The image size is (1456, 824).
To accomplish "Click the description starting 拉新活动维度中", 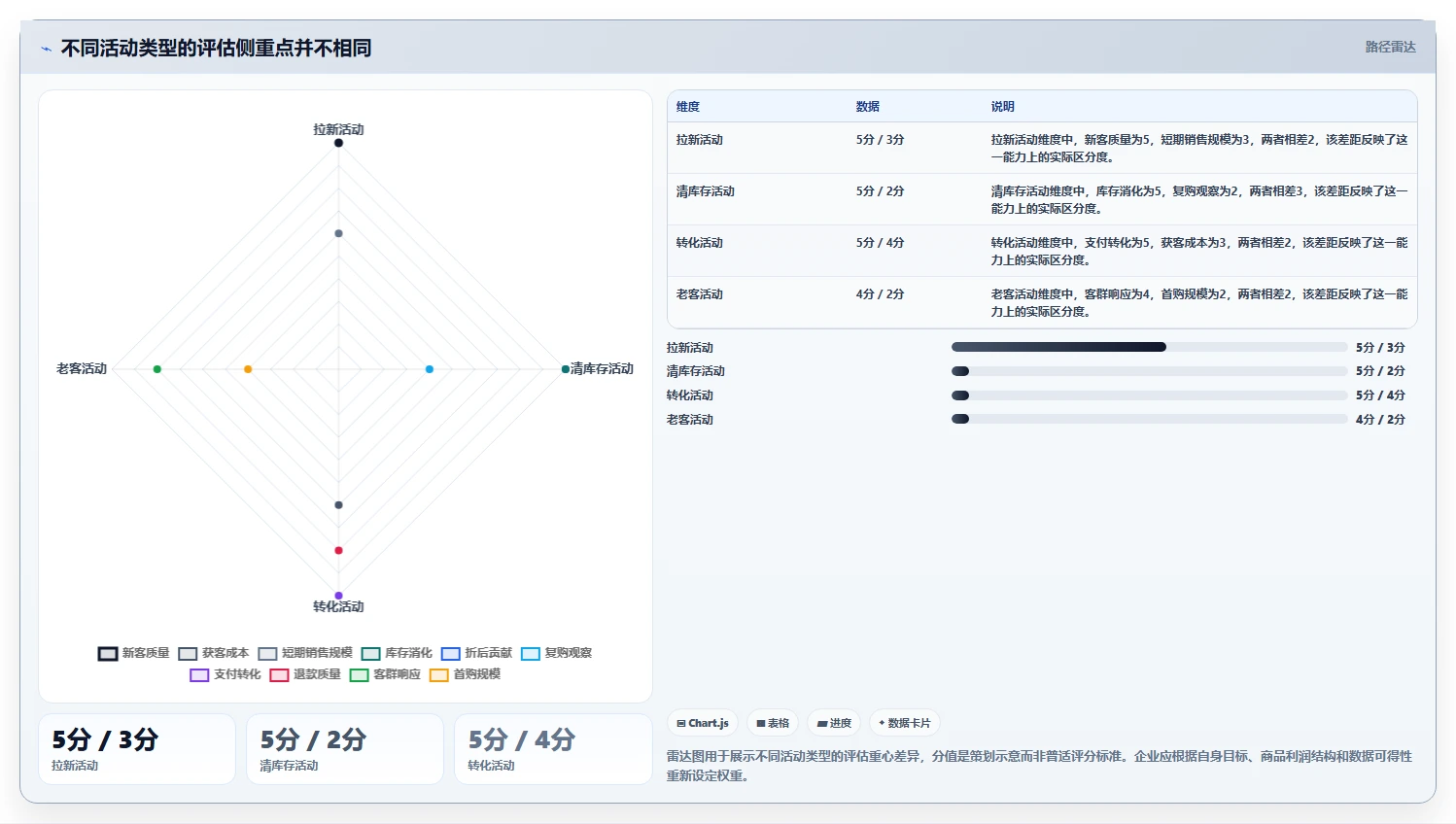I will click(1199, 149).
